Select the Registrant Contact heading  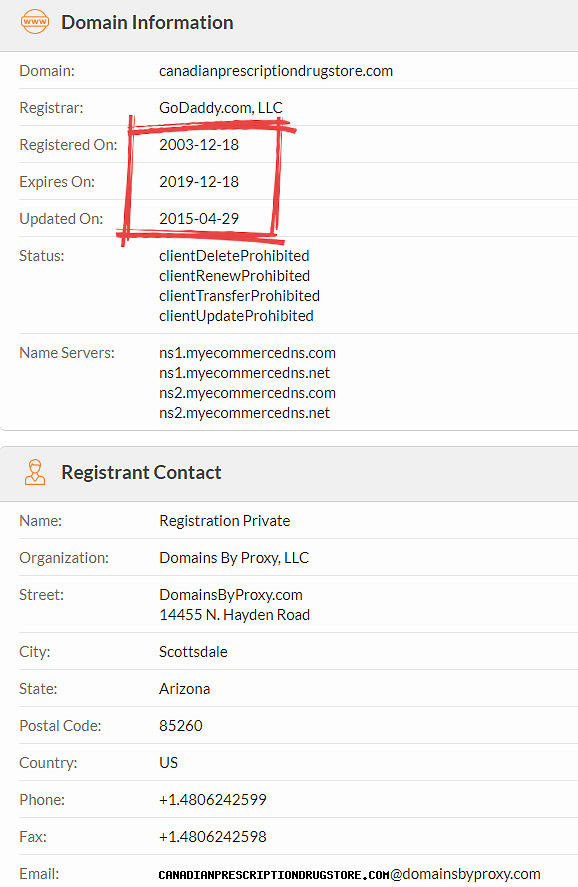[141, 472]
